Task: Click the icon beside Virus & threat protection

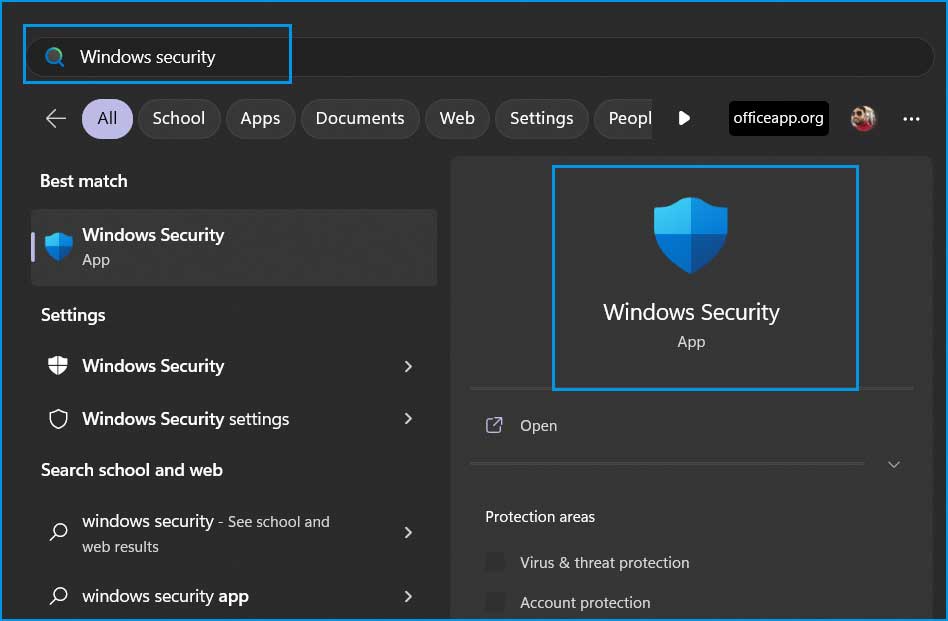Action: click(495, 562)
